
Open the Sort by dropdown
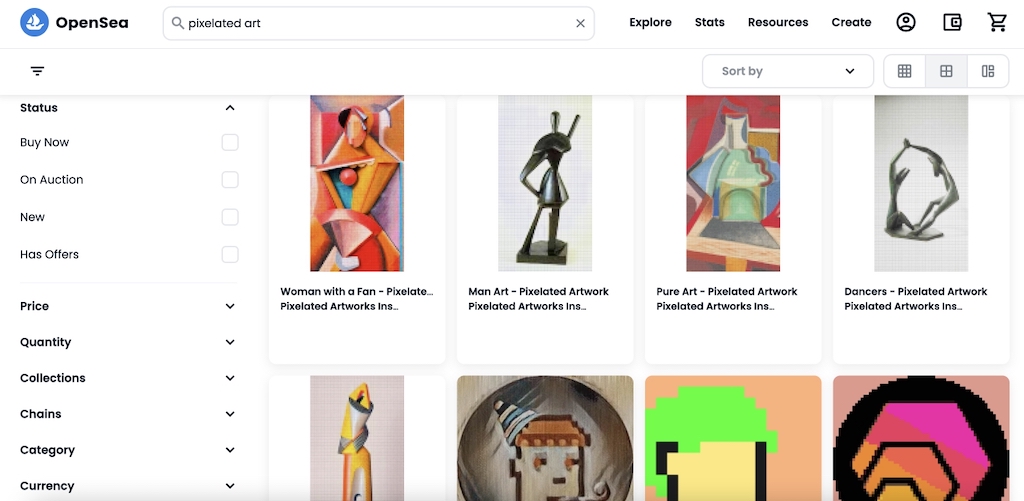(788, 71)
